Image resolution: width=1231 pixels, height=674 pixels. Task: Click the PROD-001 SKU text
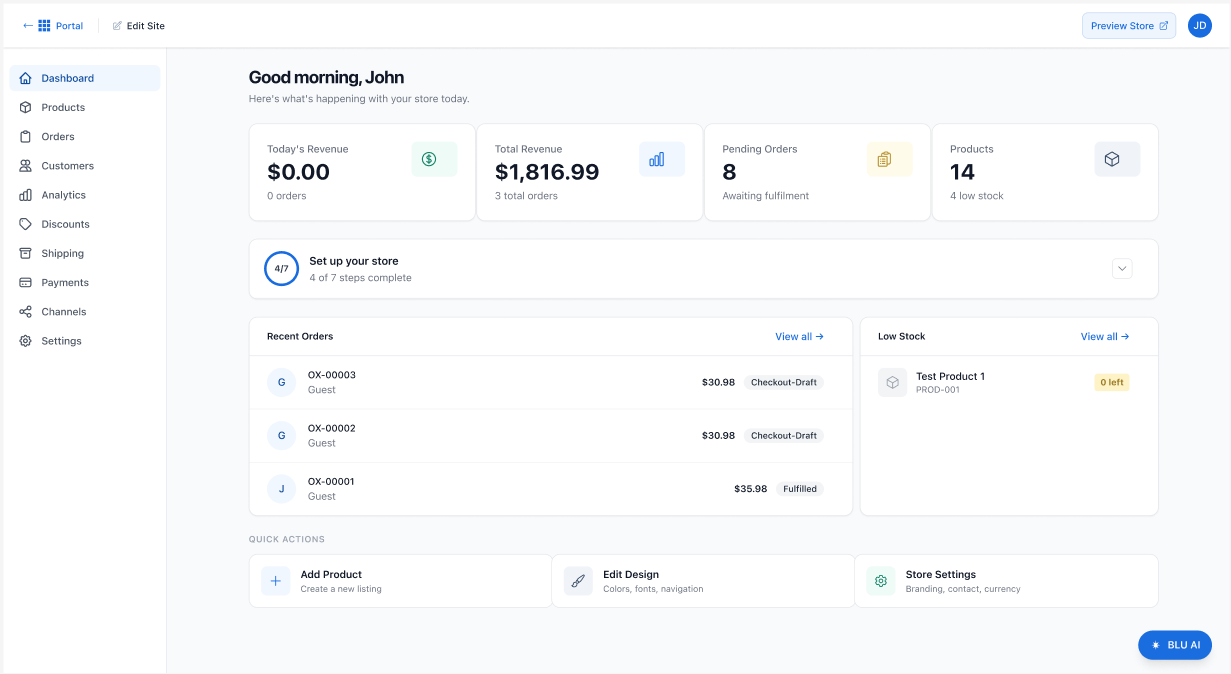[938, 390]
